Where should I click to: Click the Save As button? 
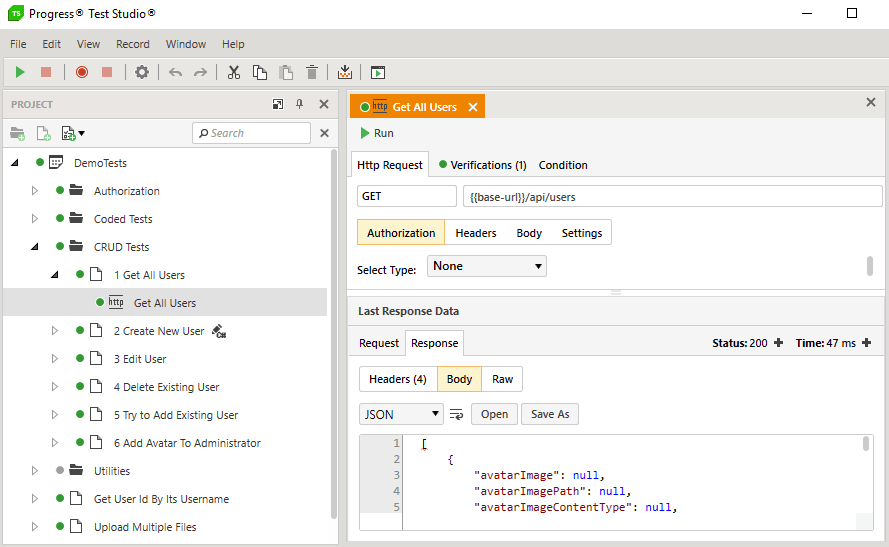tap(550, 414)
